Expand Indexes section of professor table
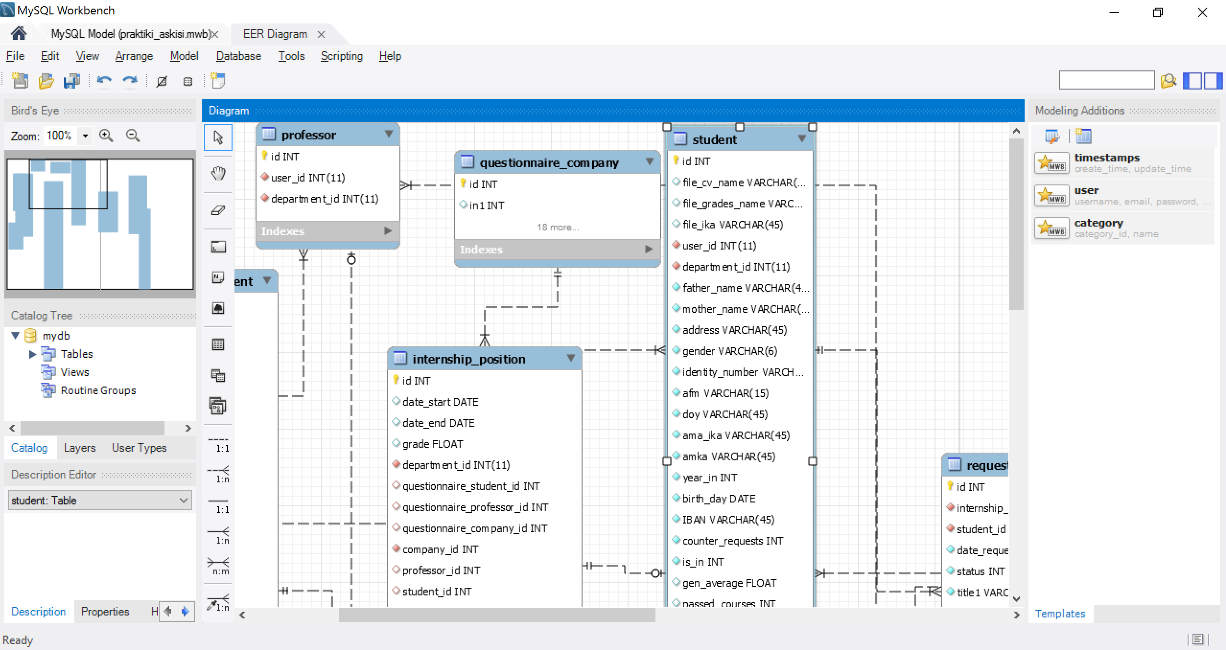Image resolution: width=1226 pixels, height=650 pixels. coord(388,231)
